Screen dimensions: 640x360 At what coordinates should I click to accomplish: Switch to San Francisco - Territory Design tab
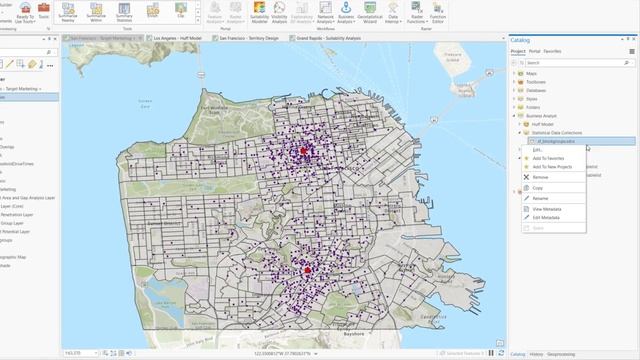click(249, 38)
